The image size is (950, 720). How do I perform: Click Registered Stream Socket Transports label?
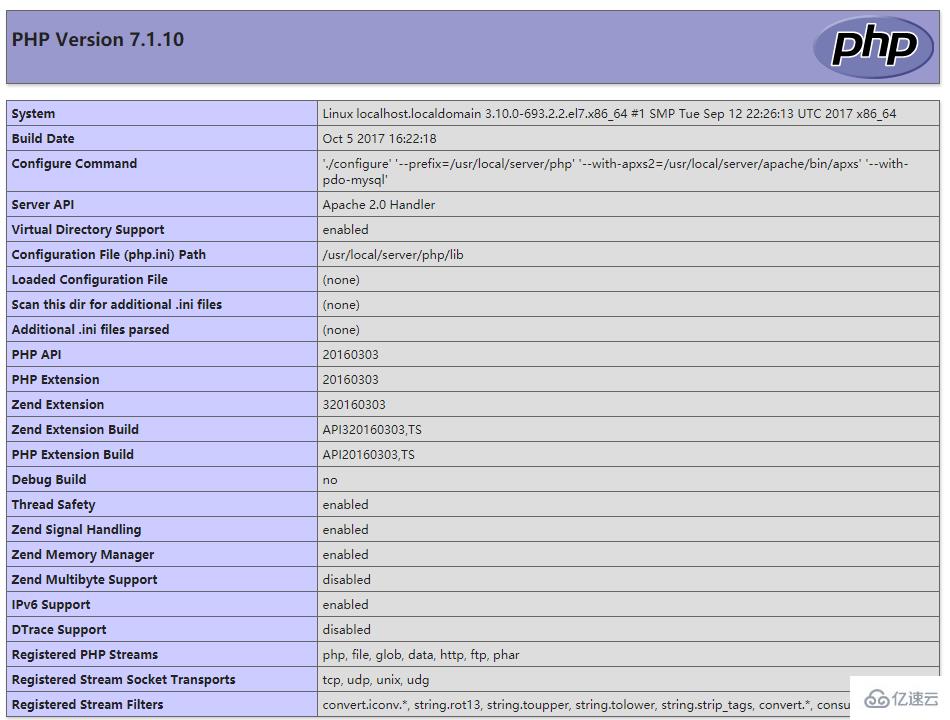click(x=124, y=679)
